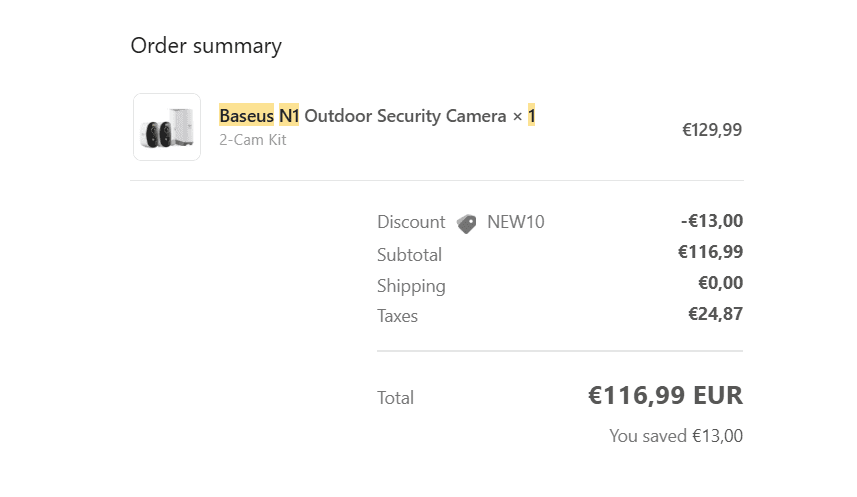This screenshot has height=497, width=857.
Task: Click the €116,99 EUR total amount
Action: pos(665,395)
